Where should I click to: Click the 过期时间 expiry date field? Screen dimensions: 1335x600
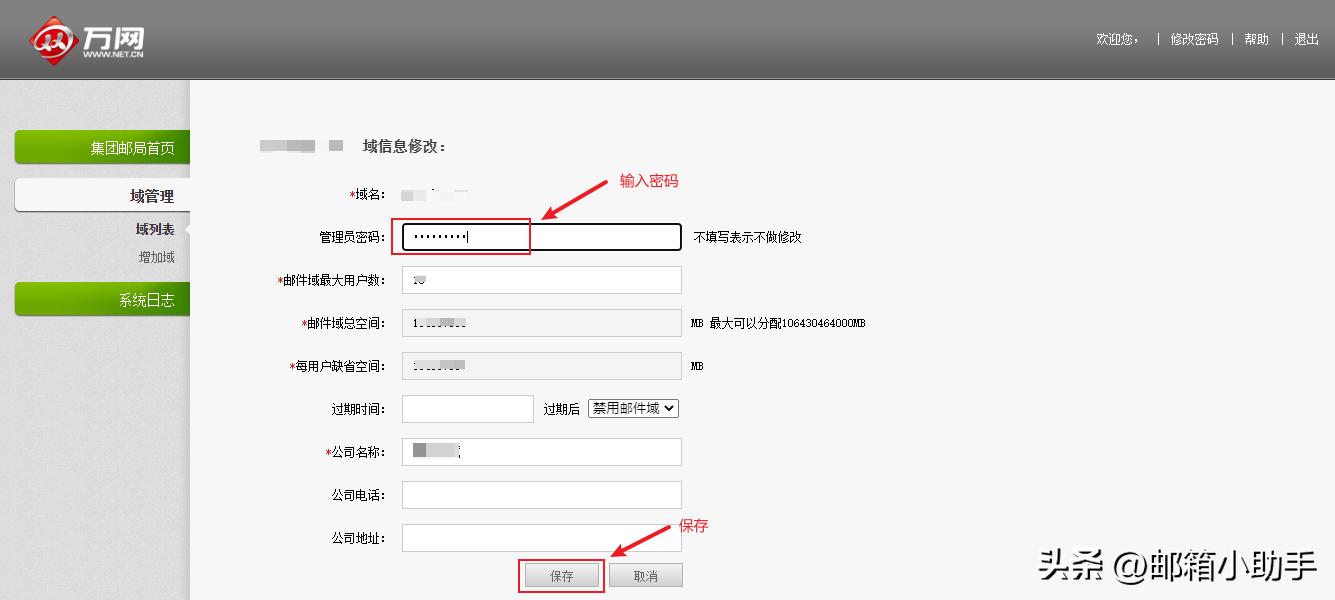467,408
